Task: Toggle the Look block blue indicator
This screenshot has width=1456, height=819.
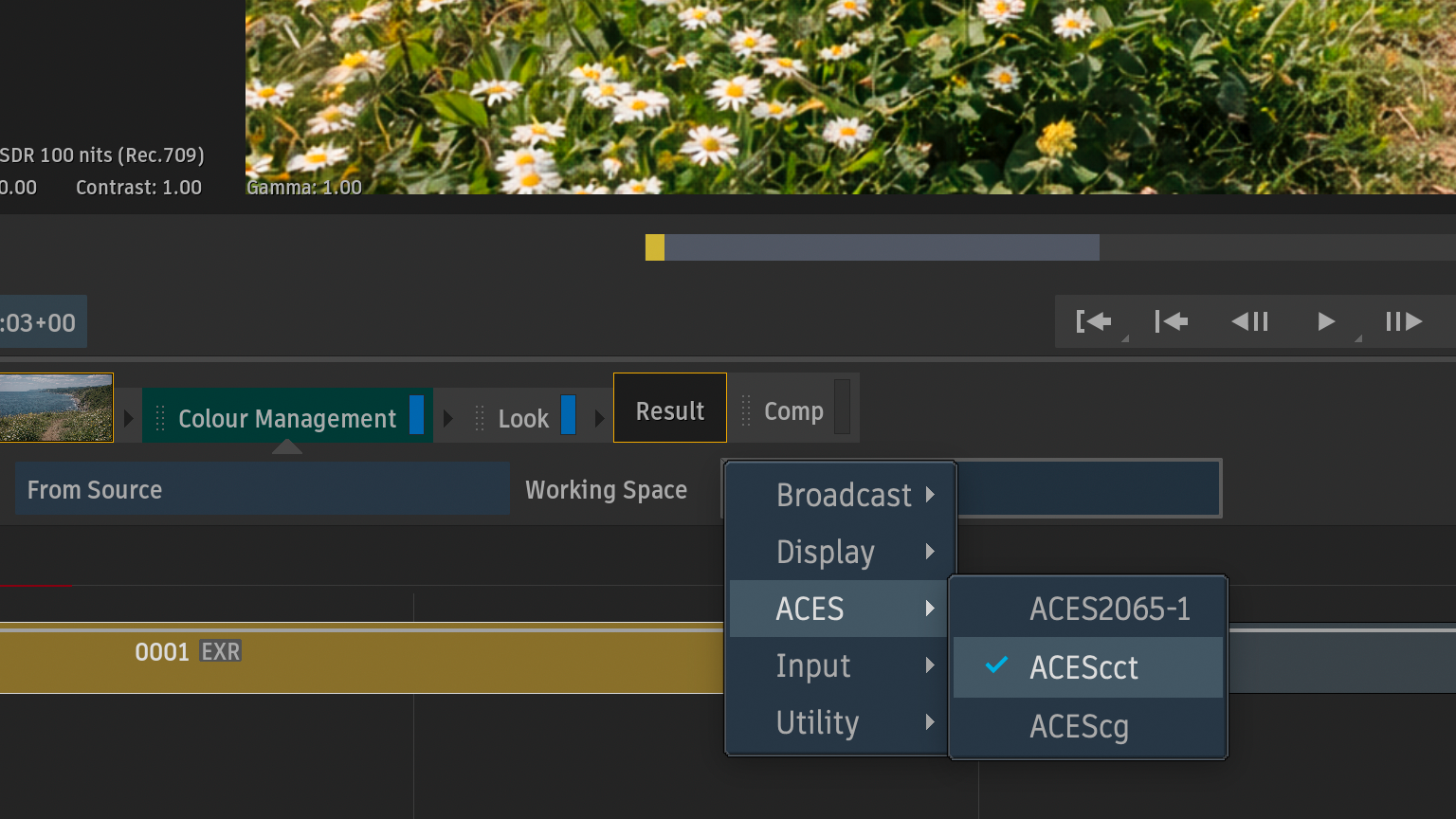Action: (x=568, y=415)
